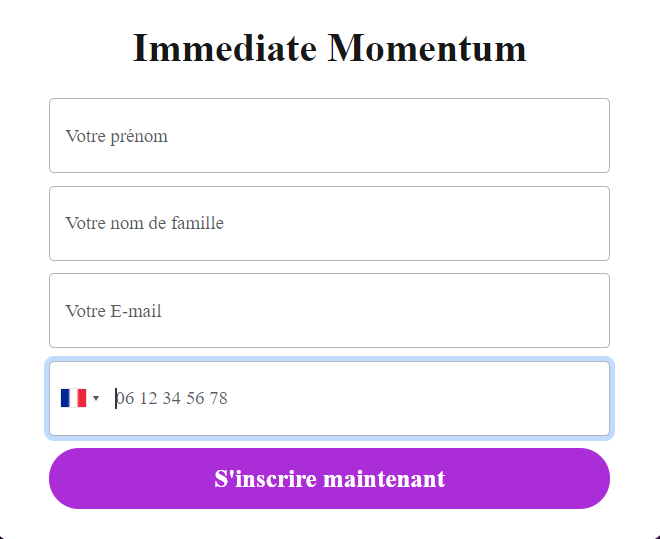The width and height of the screenshot is (660, 539).
Task: Place cursor in the first name box
Action: [x=329, y=136]
